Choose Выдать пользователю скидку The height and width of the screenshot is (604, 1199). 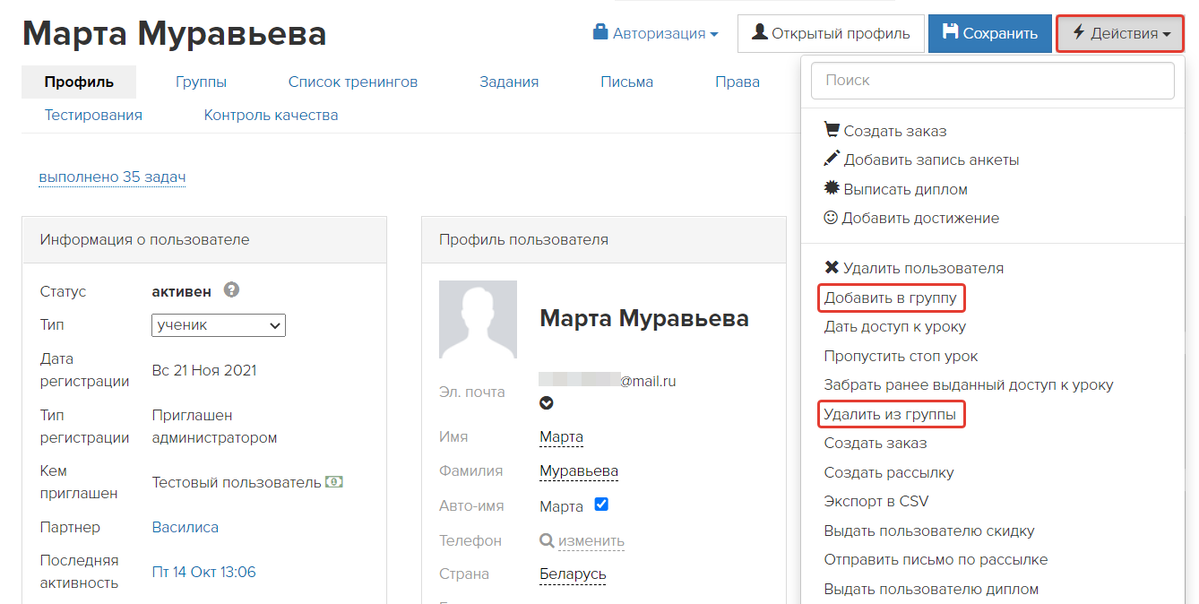929,531
